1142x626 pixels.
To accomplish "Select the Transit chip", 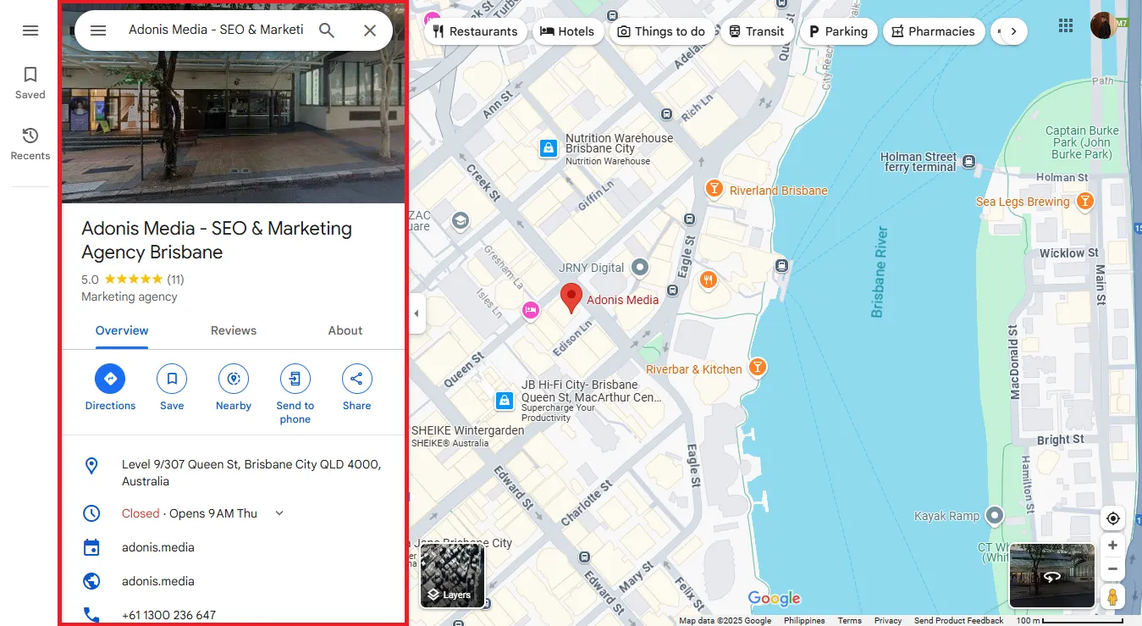I will click(757, 31).
